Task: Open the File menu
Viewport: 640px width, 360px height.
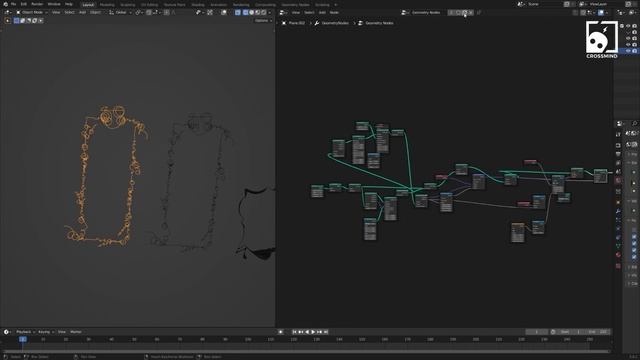Action: (x=13, y=4)
